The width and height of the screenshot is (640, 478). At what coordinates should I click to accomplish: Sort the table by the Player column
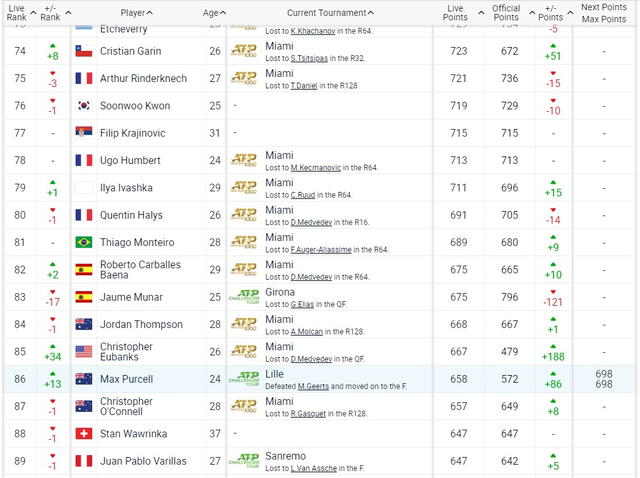pos(136,13)
